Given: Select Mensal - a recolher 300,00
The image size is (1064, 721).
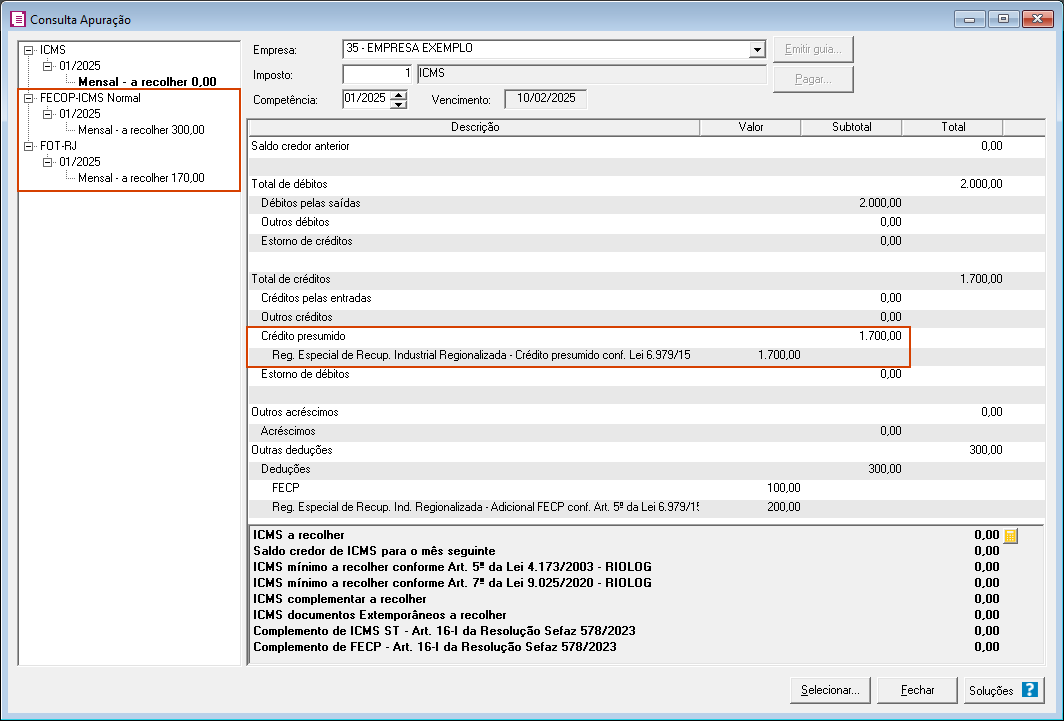Looking at the screenshot, I should click(x=141, y=130).
